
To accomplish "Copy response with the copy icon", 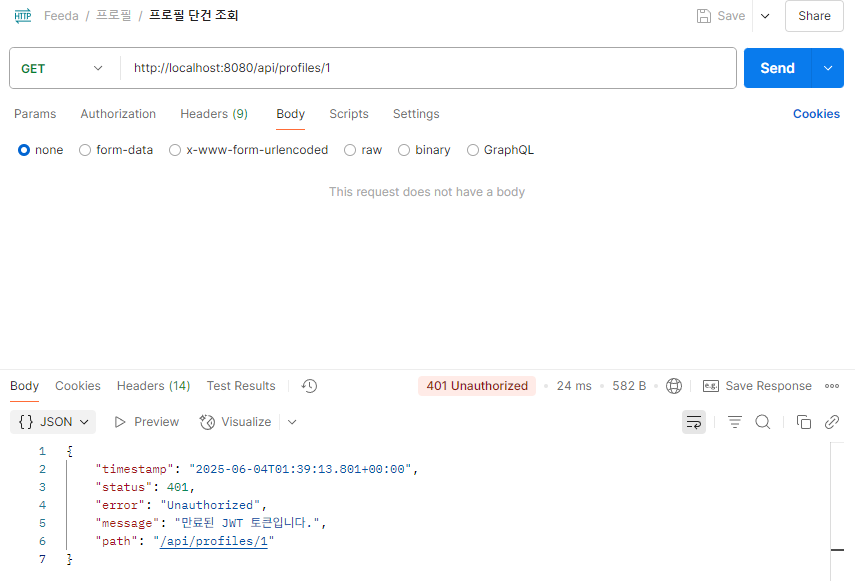I will tap(804, 422).
